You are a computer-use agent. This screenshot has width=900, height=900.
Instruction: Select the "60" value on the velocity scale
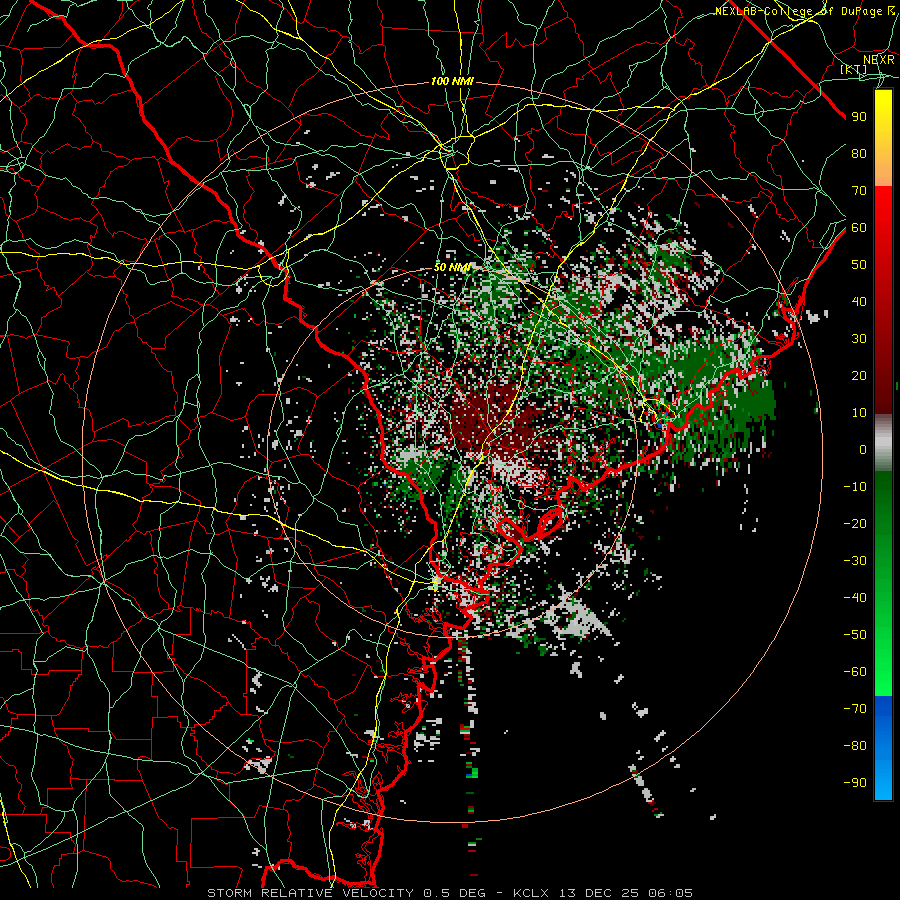coord(859,227)
